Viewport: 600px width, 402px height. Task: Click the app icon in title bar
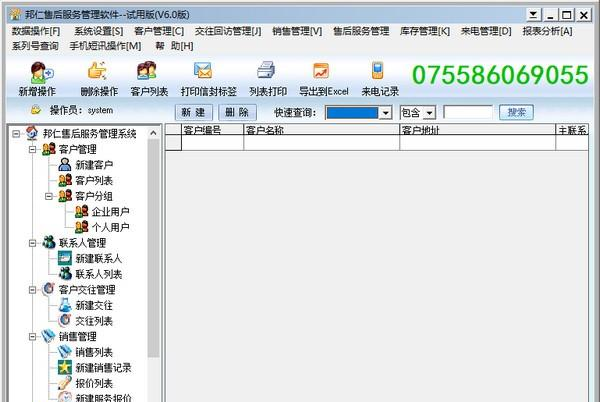coord(16,15)
